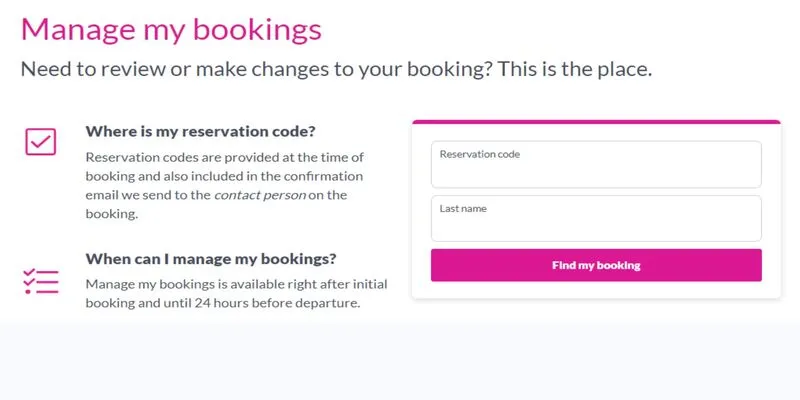Click the small 'Reservation code' field label
Image resolution: width=800 pixels, height=400 pixels.
click(480, 155)
